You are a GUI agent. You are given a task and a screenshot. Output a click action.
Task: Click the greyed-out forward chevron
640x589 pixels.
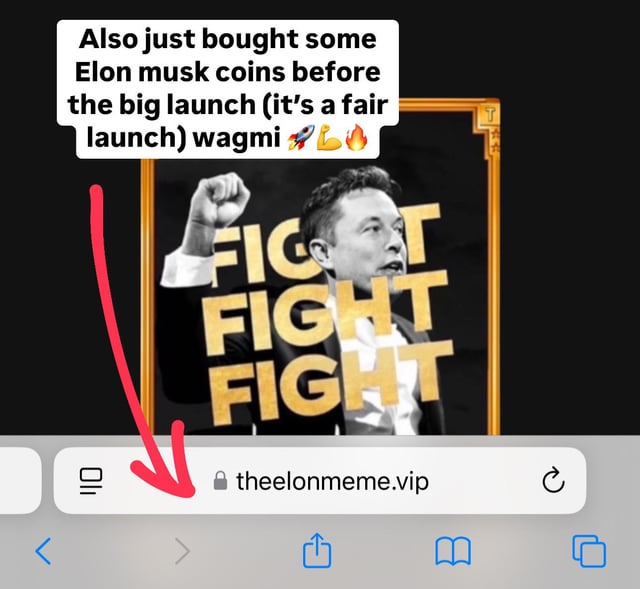coord(182,551)
